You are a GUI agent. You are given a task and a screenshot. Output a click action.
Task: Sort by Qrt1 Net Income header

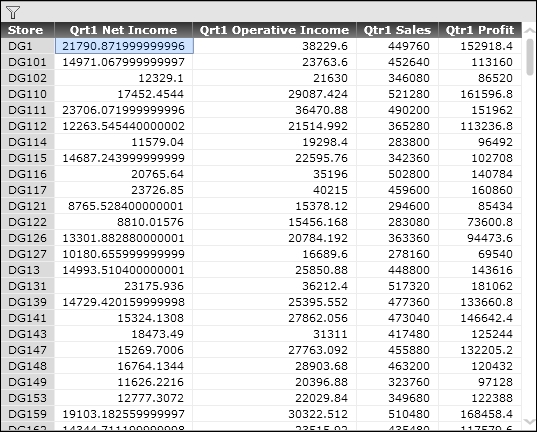point(123,30)
